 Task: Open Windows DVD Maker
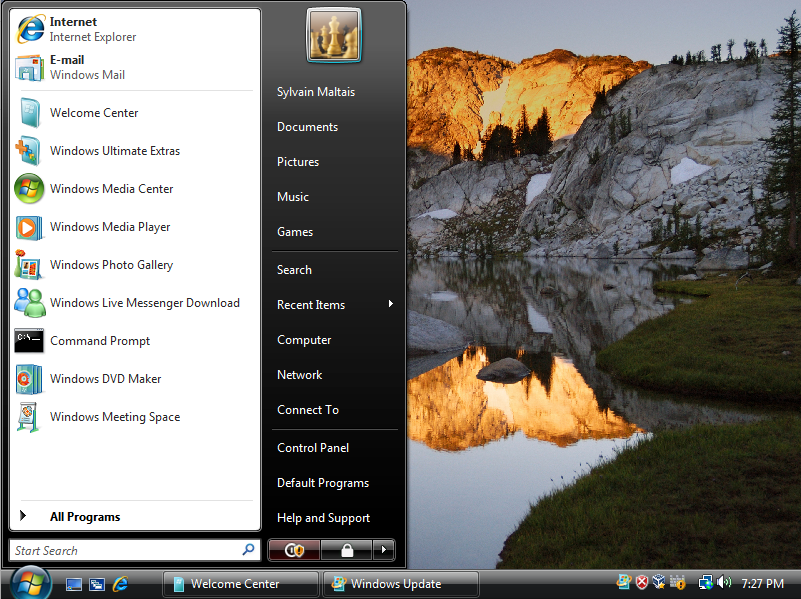click(x=104, y=379)
